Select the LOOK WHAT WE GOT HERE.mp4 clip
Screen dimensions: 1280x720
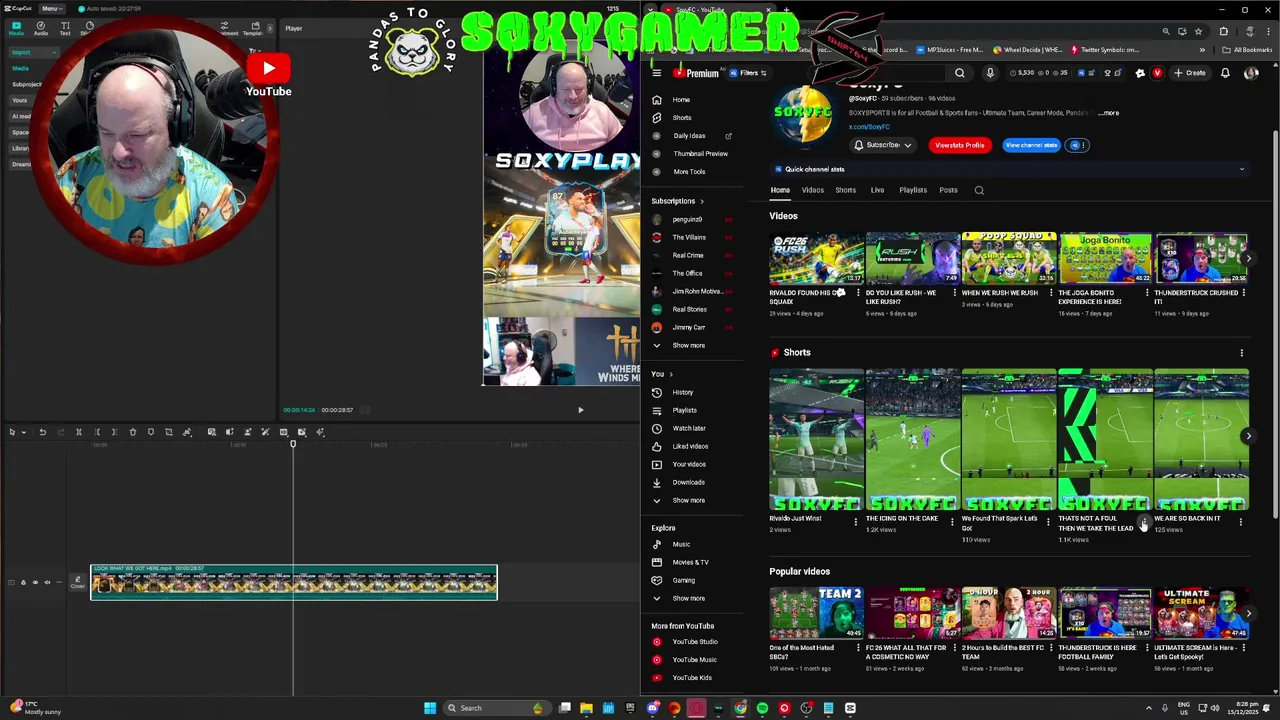[x=294, y=582]
